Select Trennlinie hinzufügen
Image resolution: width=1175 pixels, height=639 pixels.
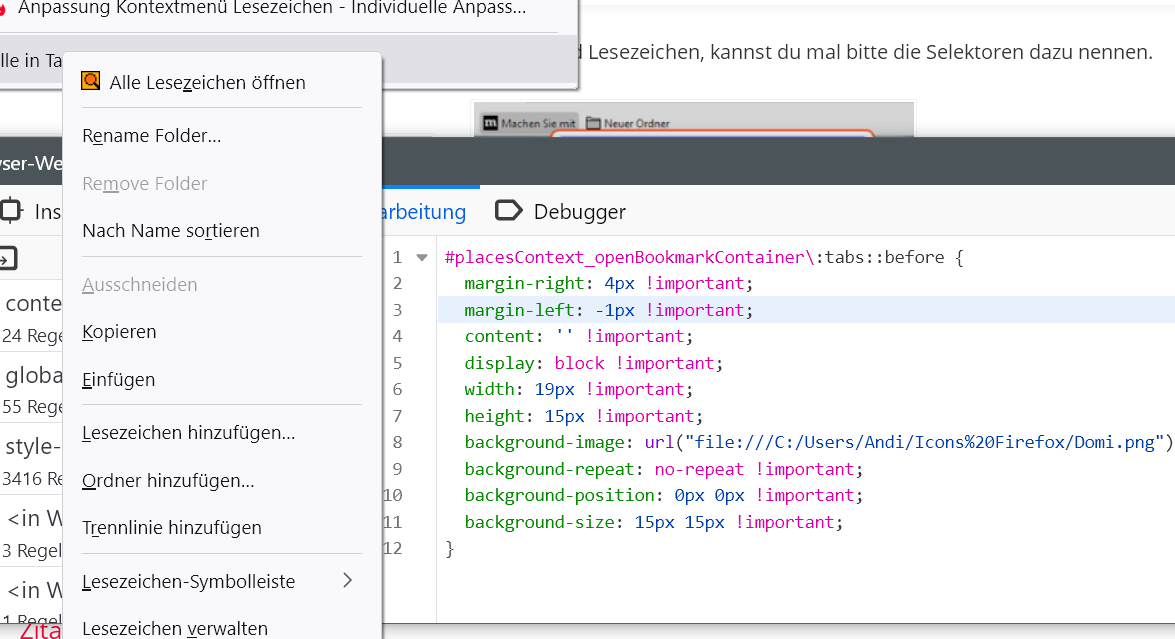[172, 528]
